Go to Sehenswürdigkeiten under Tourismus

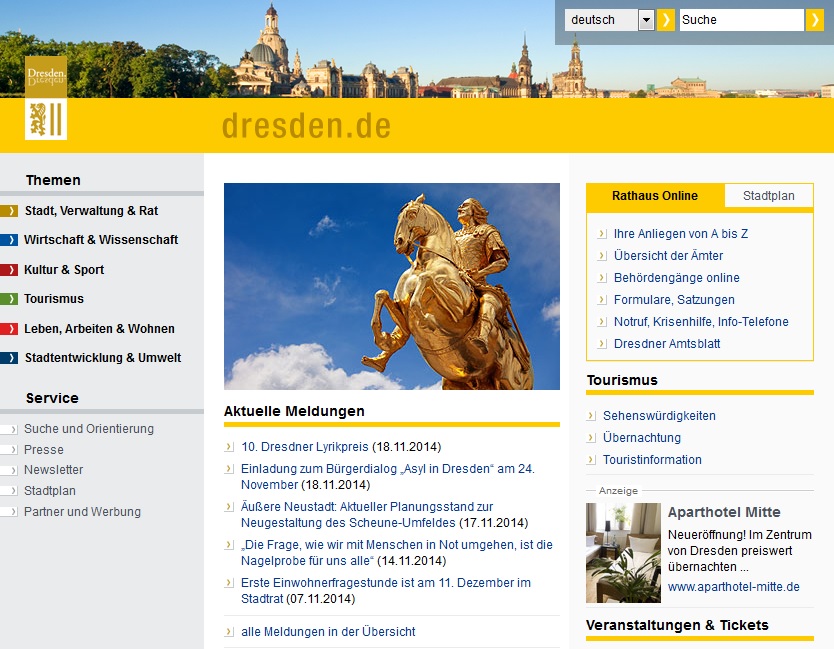coord(659,416)
